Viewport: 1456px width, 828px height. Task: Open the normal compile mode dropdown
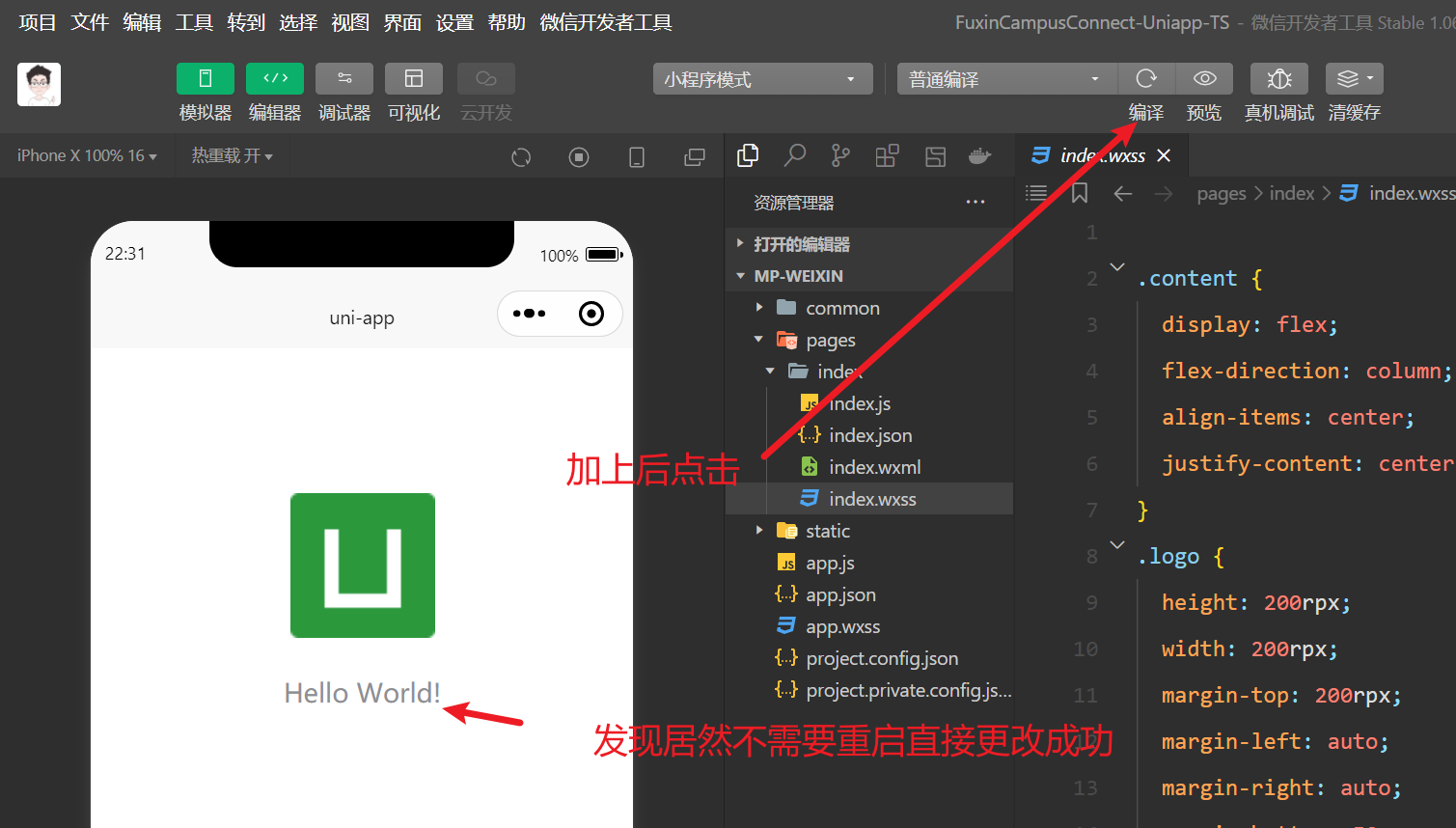[x=1007, y=79]
